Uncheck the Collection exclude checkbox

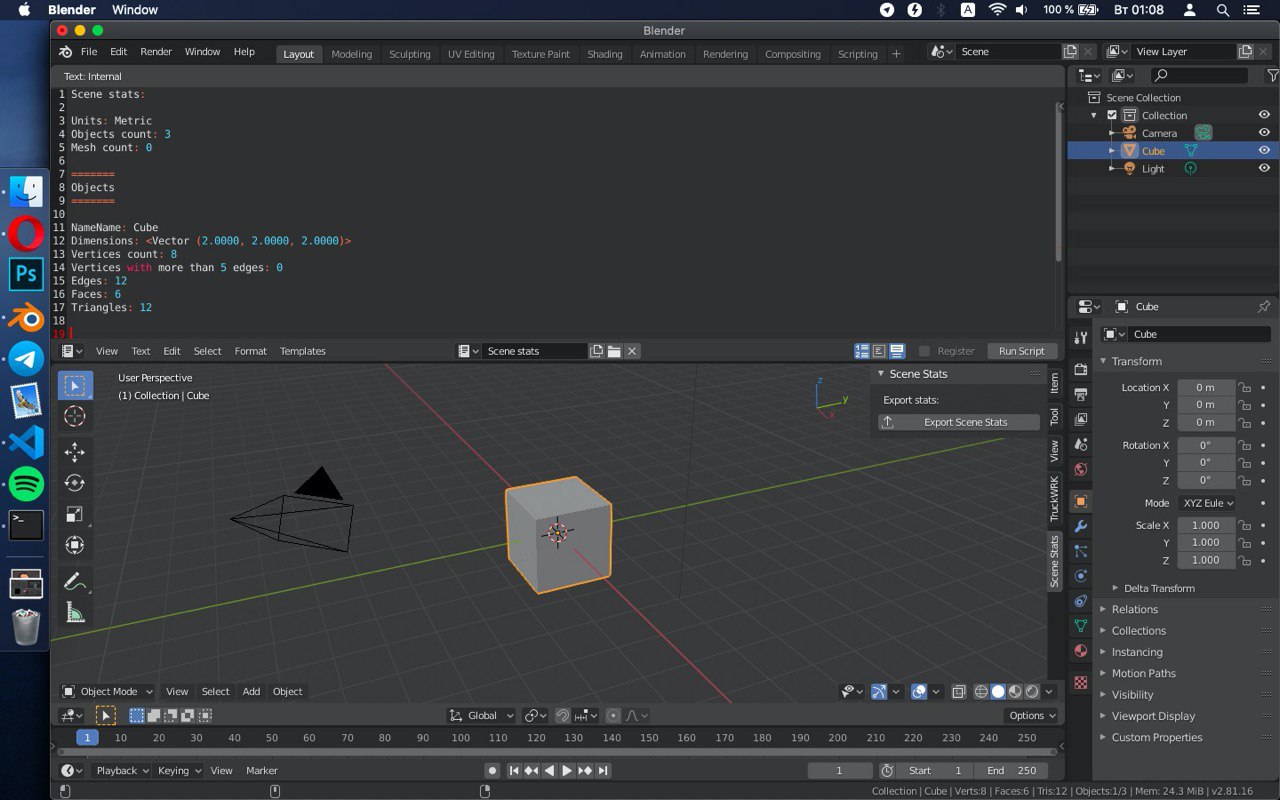1111,115
